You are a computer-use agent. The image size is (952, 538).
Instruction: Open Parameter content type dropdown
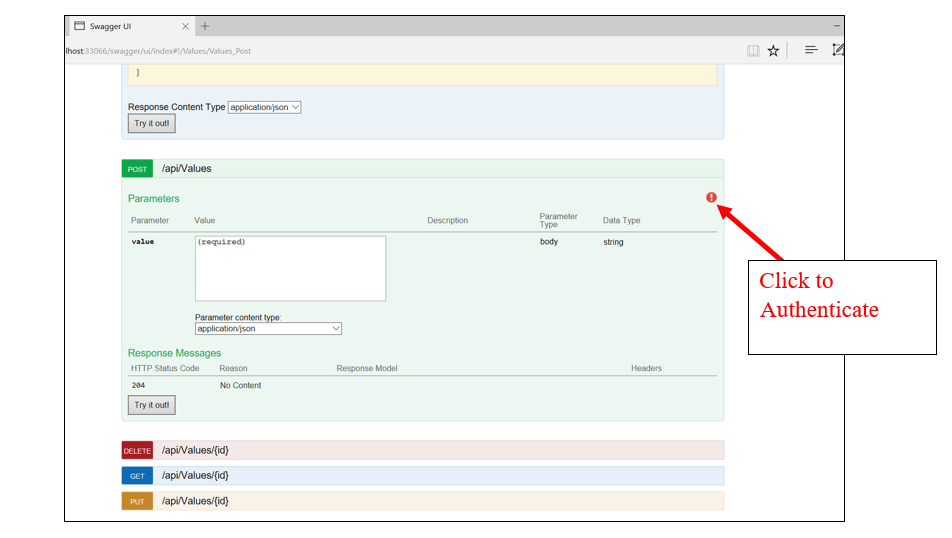tap(268, 329)
